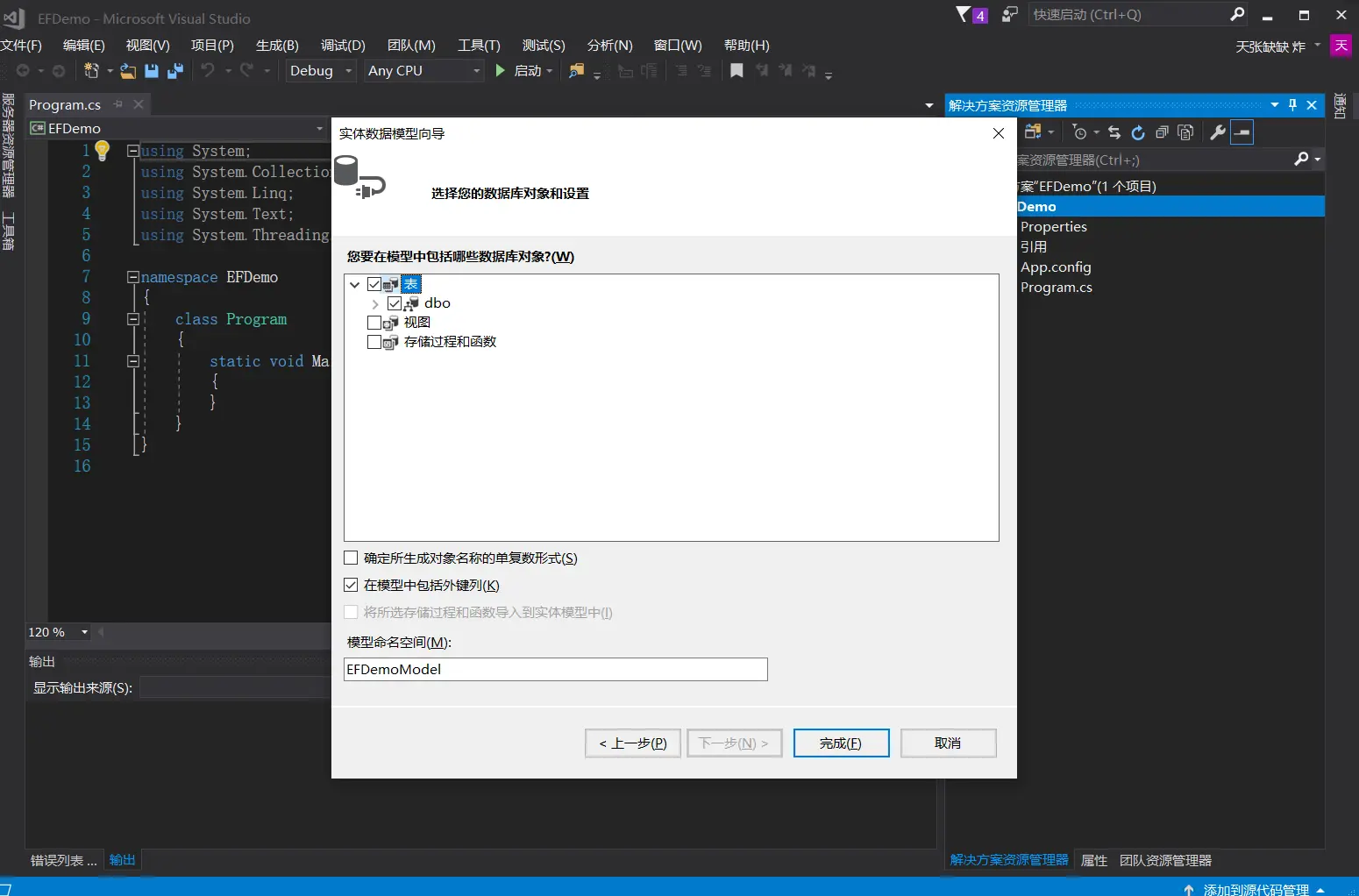Click the 取消 cancel button

(948, 743)
